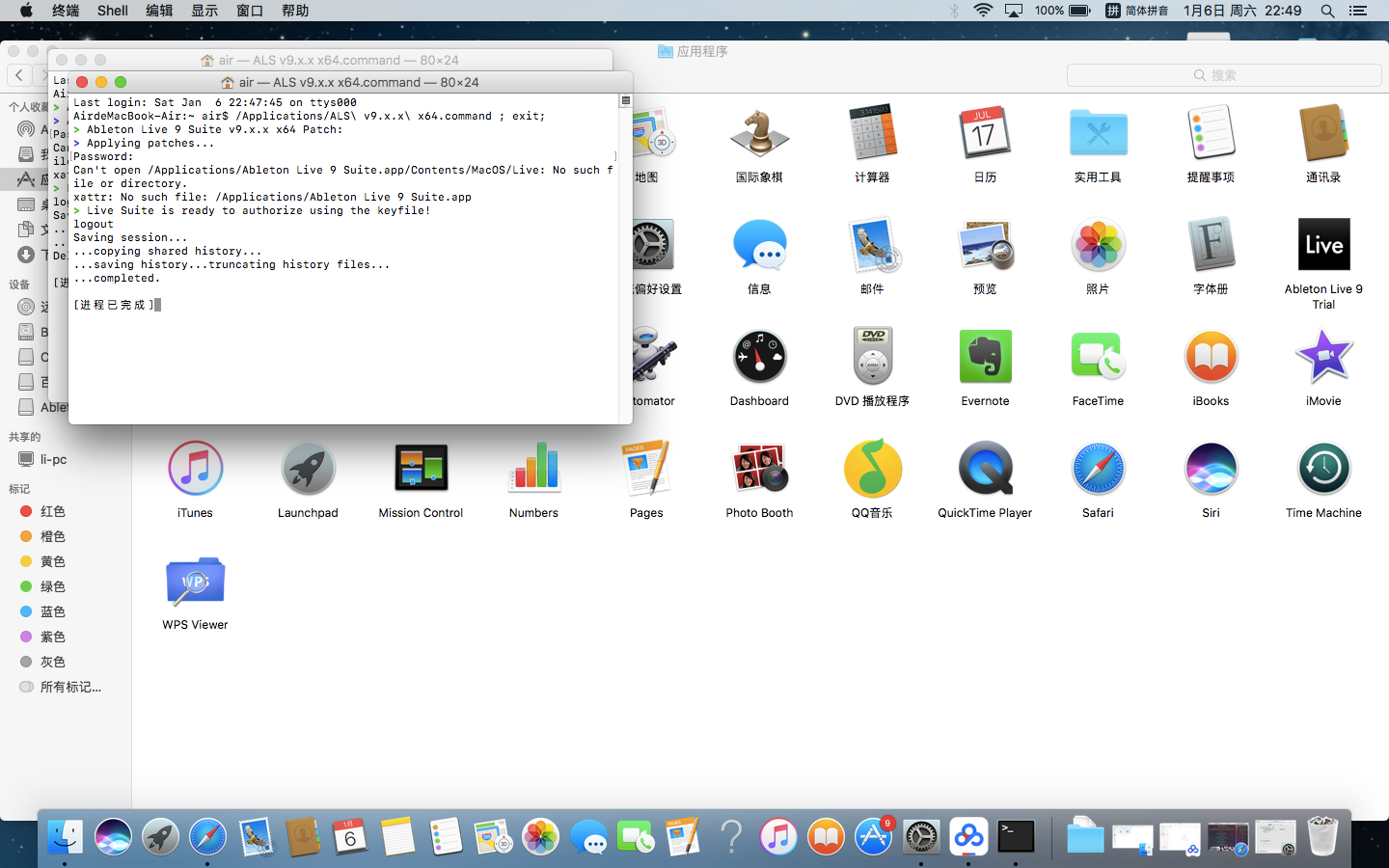Open the Wi-Fi status menu
The height and width of the screenshot is (868, 1389).
pyautogui.click(x=983, y=11)
